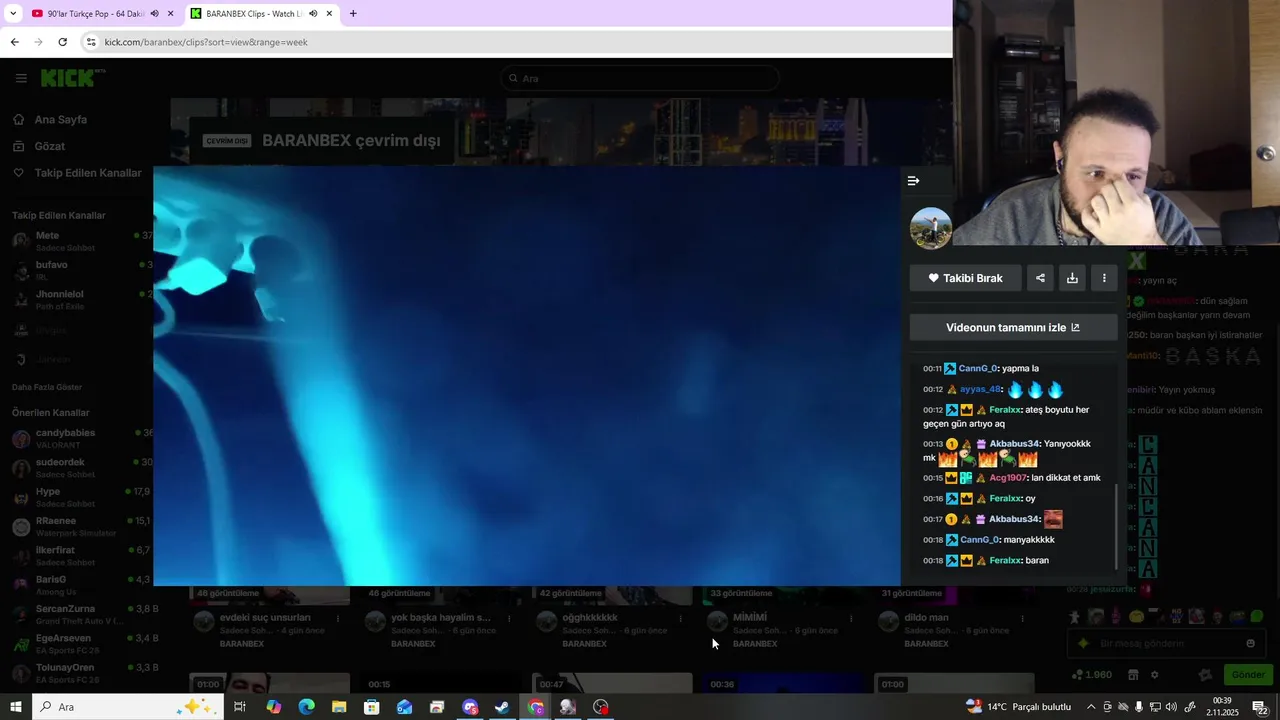This screenshot has width=1280, height=720.
Task: Open Microsoft Edge from the taskbar
Action: 306,707
